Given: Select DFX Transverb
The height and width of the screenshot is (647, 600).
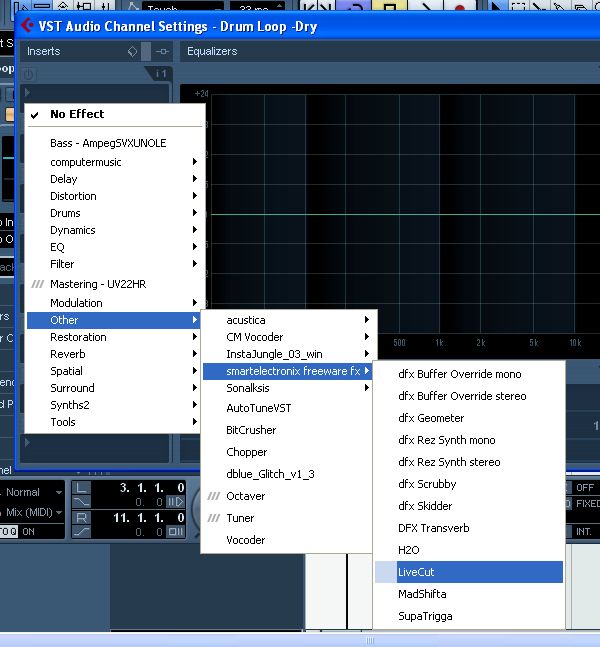Looking at the screenshot, I should [x=469, y=528].
